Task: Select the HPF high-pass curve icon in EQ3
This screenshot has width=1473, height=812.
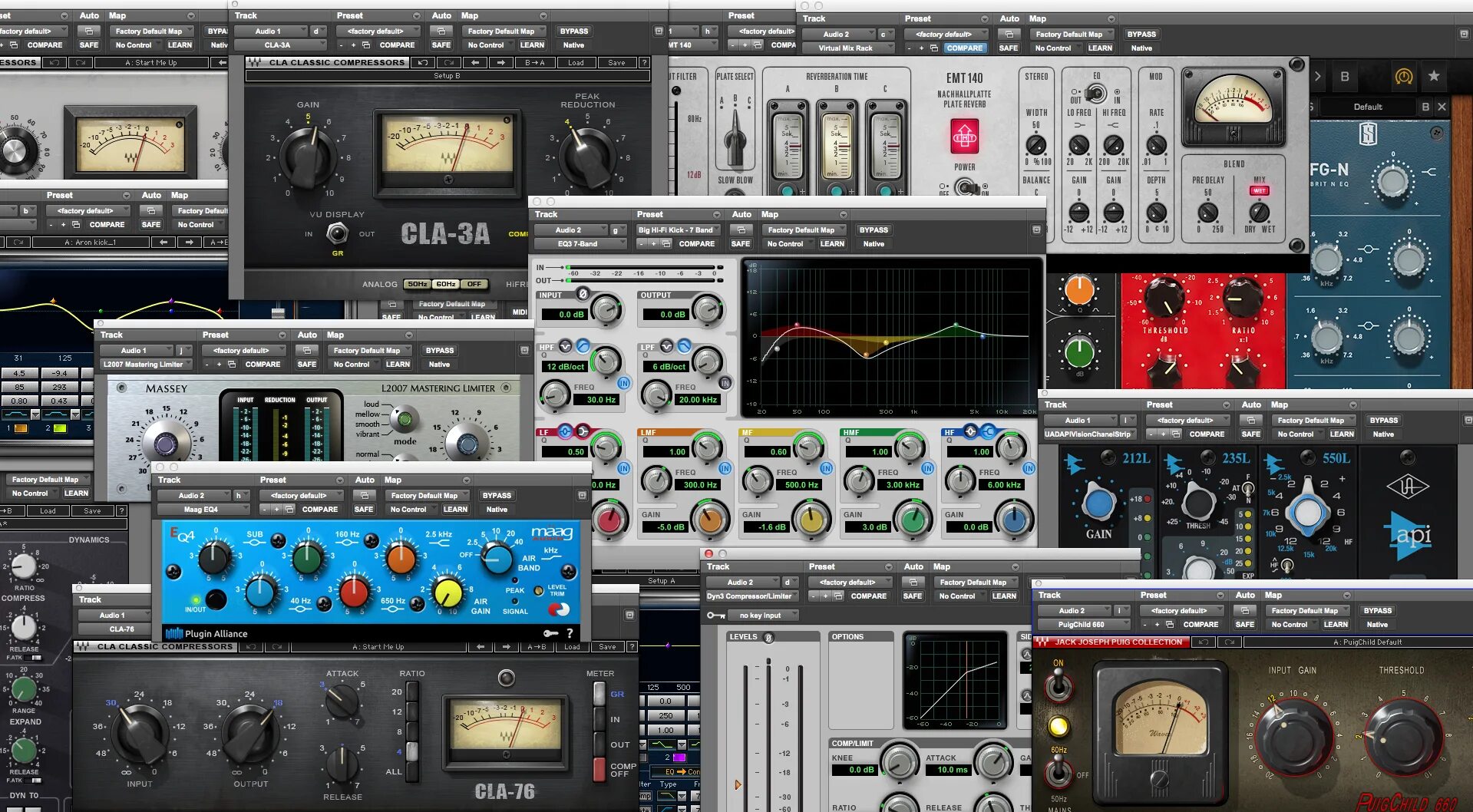Action: [583, 346]
